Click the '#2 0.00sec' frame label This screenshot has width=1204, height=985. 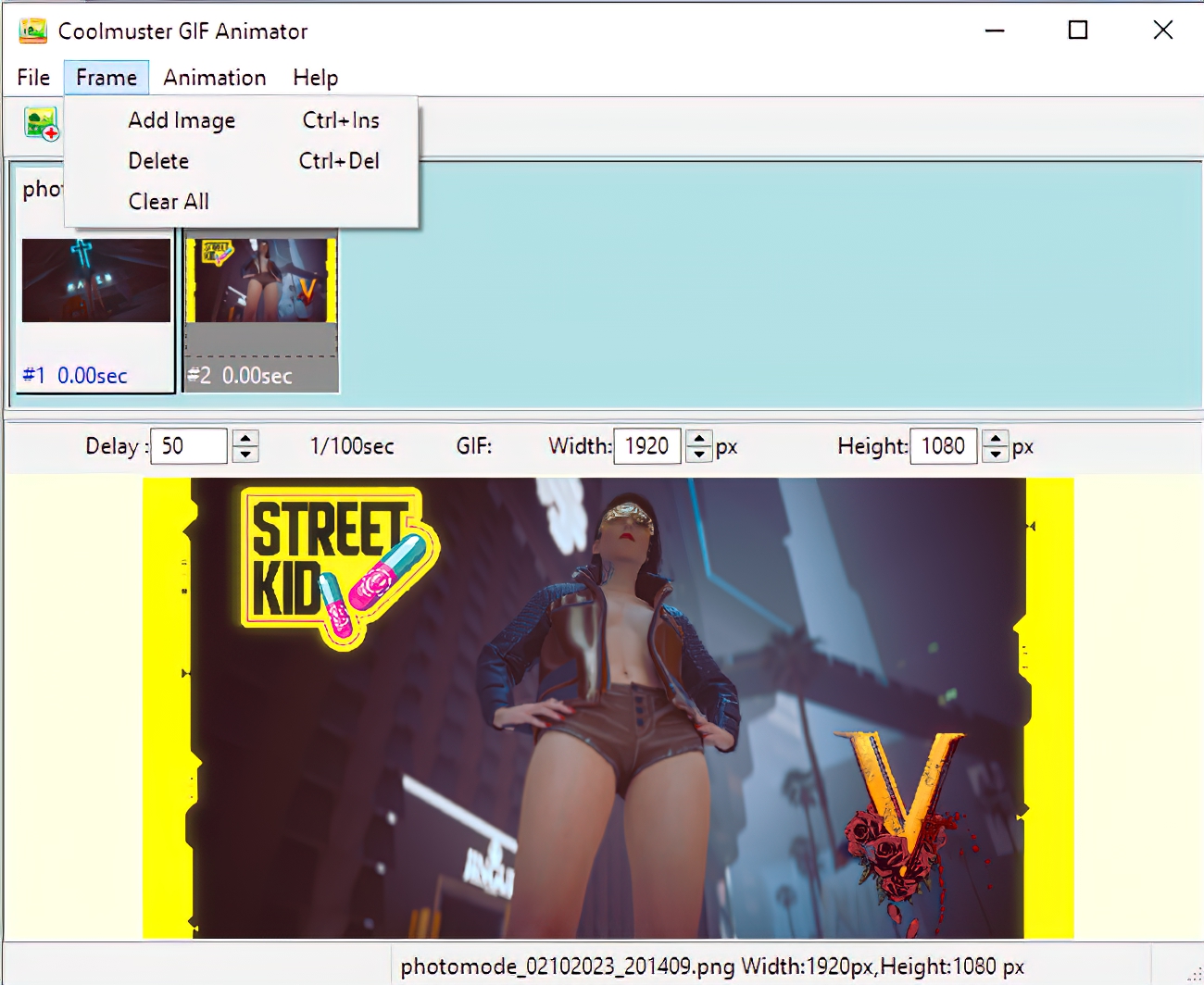click(x=240, y=376)
